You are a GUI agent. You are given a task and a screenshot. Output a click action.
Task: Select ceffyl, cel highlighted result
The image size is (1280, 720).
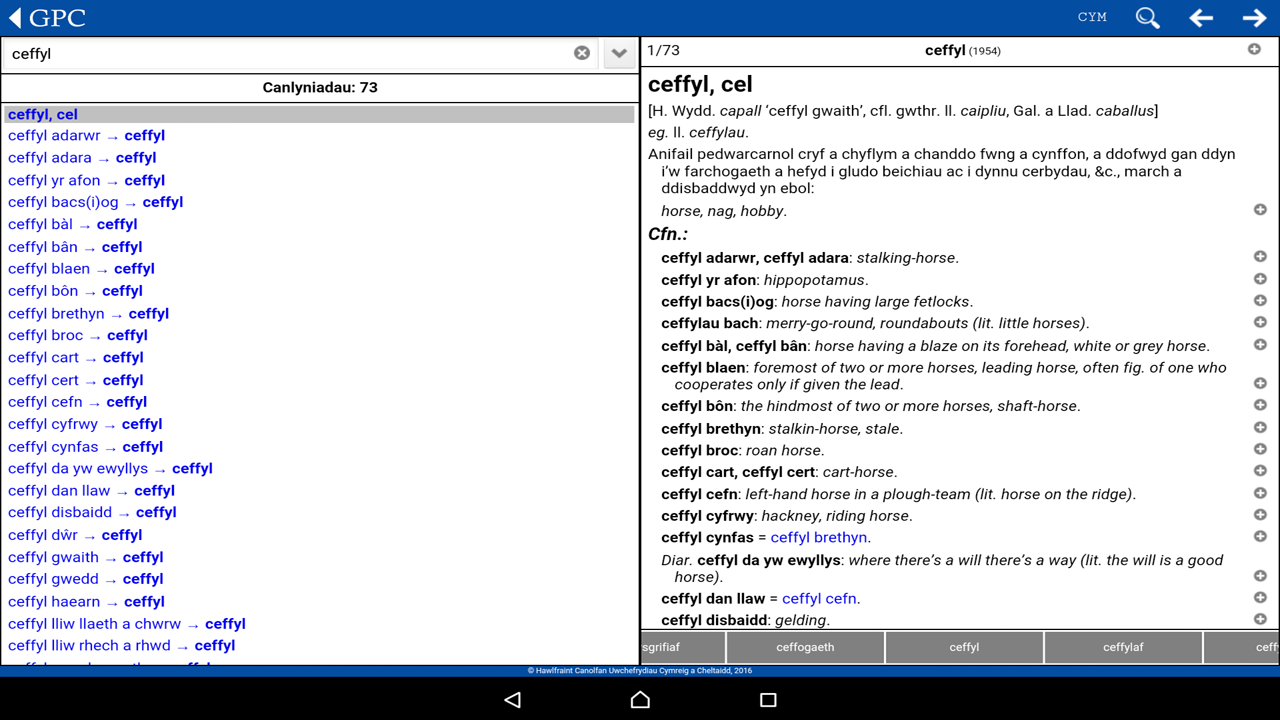point(43,113)
